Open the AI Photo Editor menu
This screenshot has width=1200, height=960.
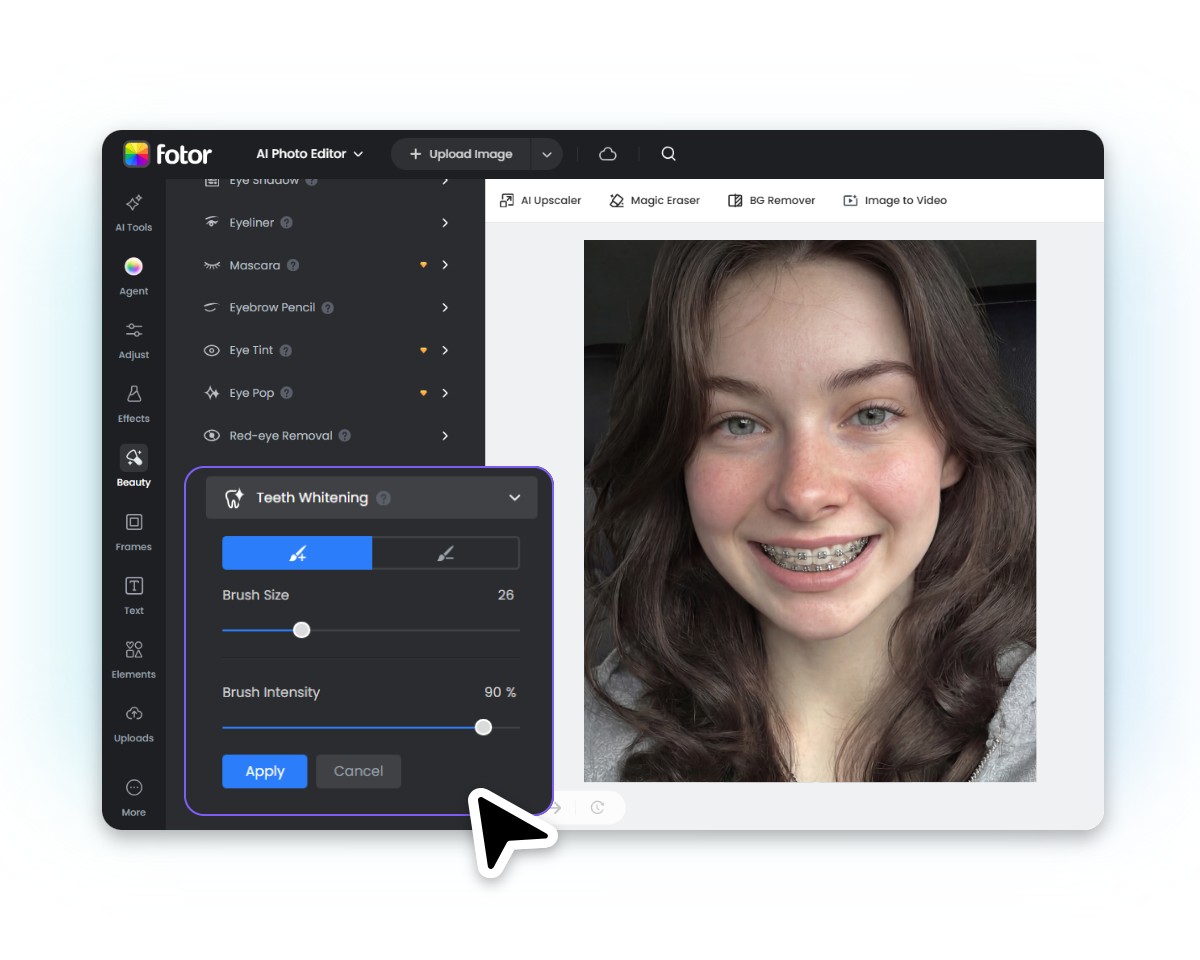click(x=309, y=153)
